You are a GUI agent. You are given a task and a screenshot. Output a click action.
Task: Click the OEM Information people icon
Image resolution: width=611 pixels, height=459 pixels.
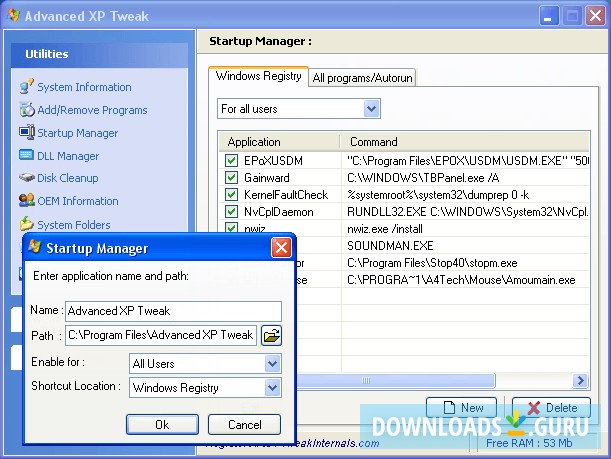[x=26, y=200]
